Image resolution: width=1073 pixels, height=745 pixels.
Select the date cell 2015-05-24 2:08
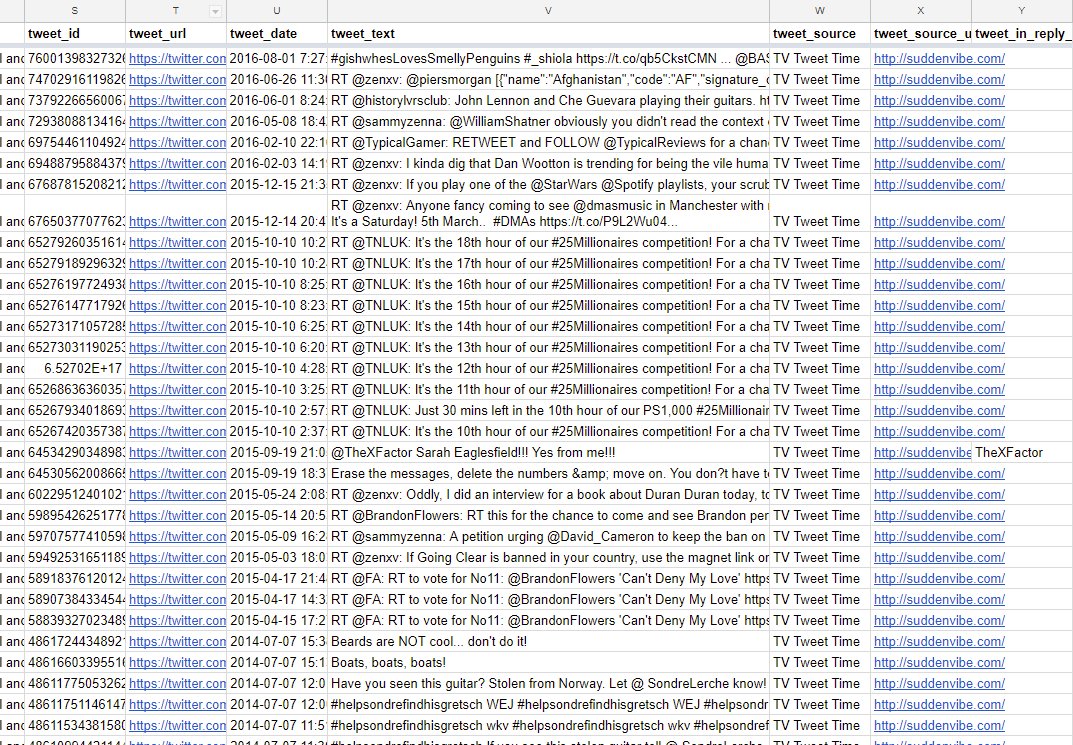(x=276, y=494)
